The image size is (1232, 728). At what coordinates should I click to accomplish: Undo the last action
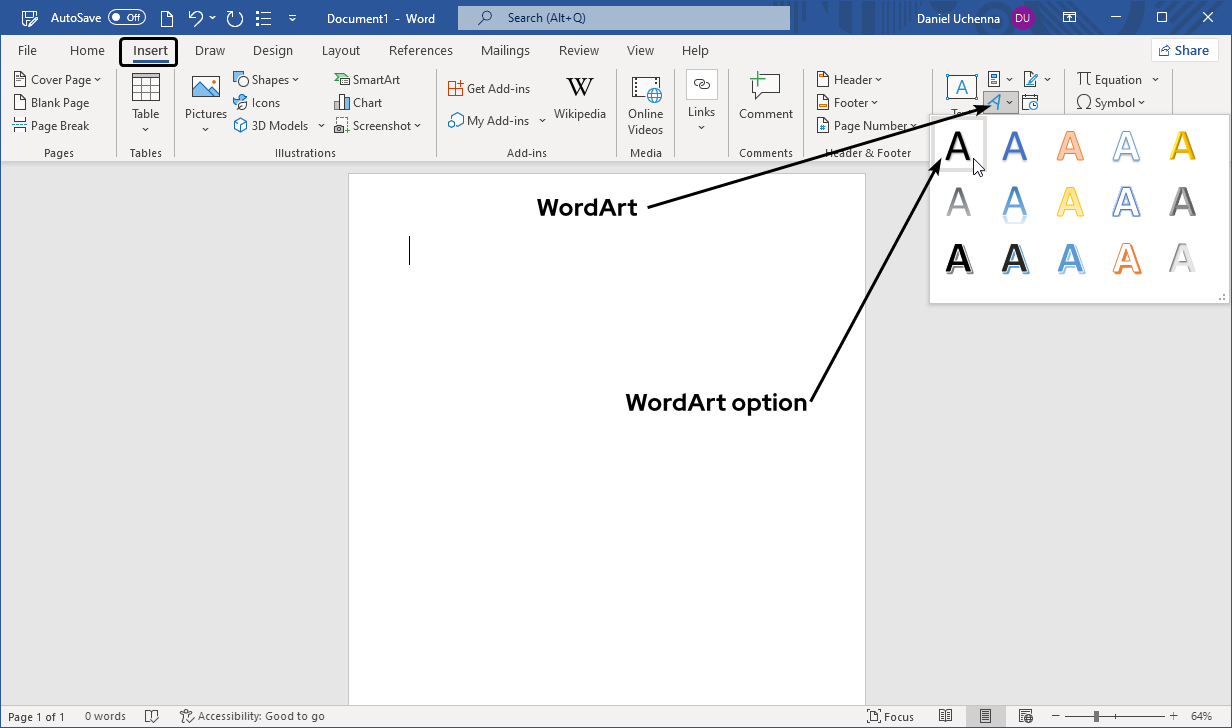pos(196,18)
